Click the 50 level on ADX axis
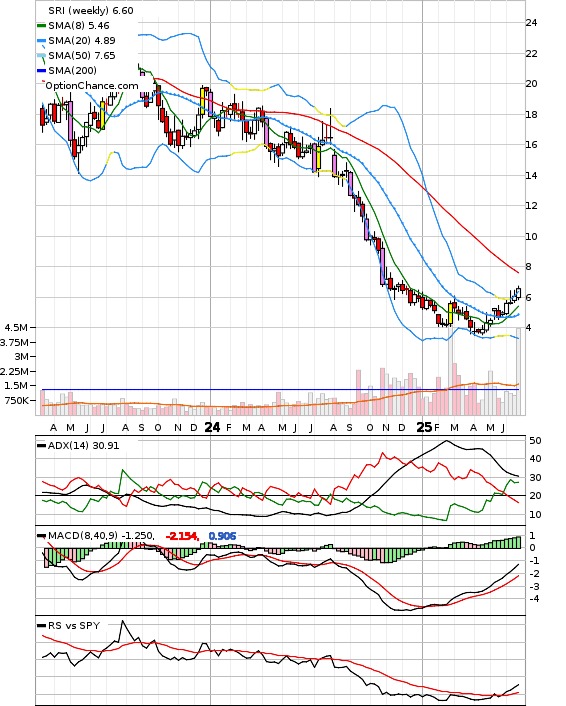 535,441
